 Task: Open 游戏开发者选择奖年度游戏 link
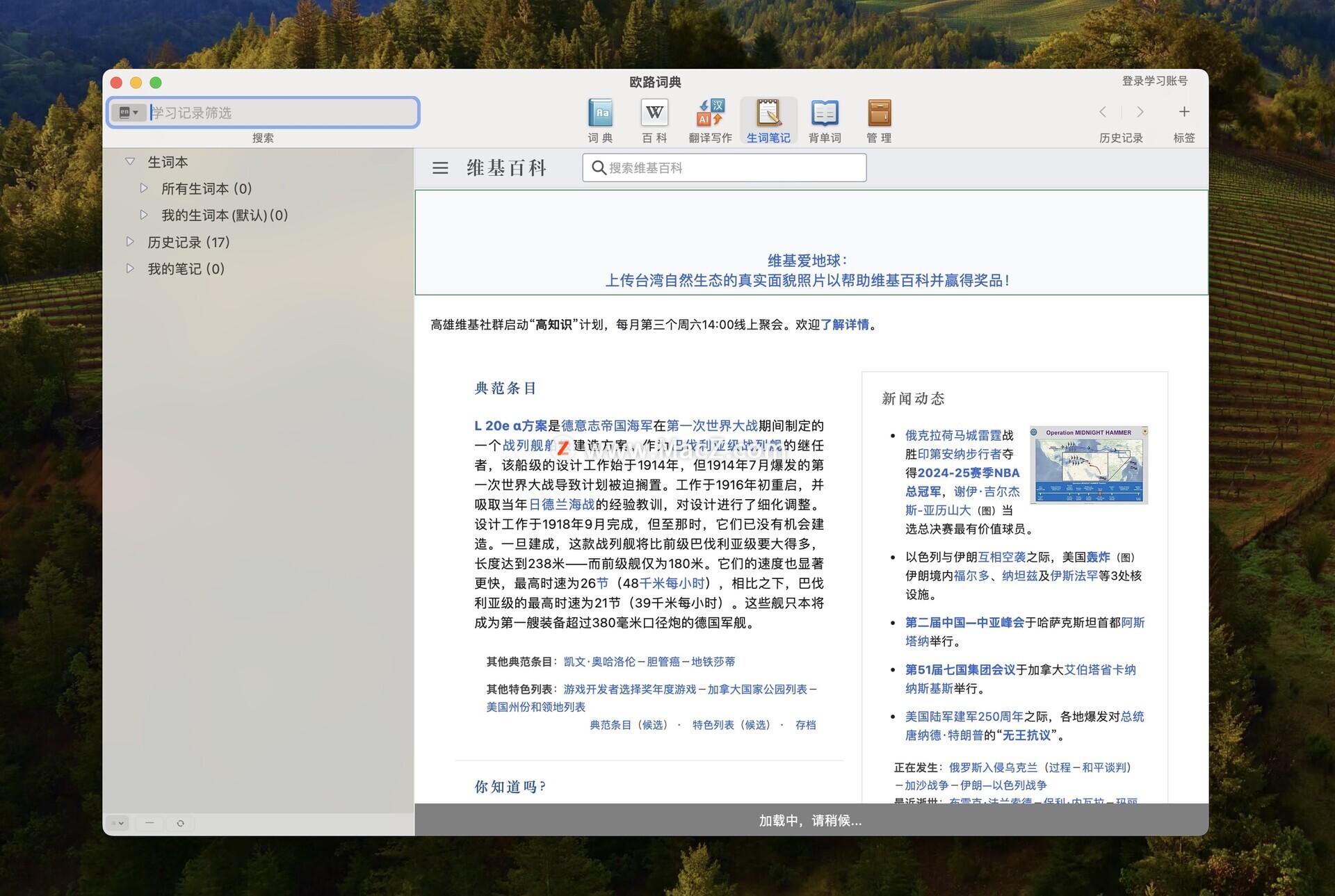tap(630, 690)
